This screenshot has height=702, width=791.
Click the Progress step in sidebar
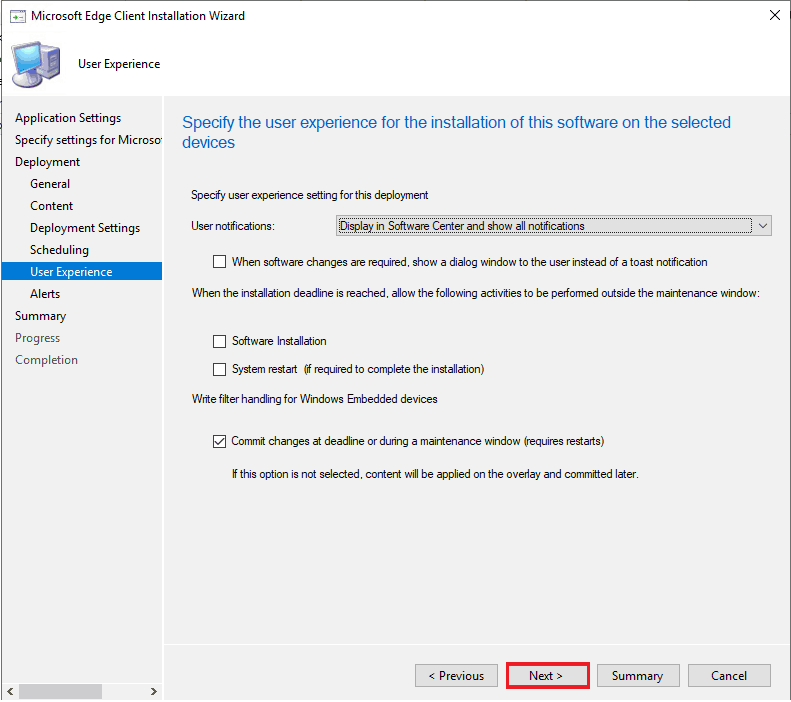[37, 338]
